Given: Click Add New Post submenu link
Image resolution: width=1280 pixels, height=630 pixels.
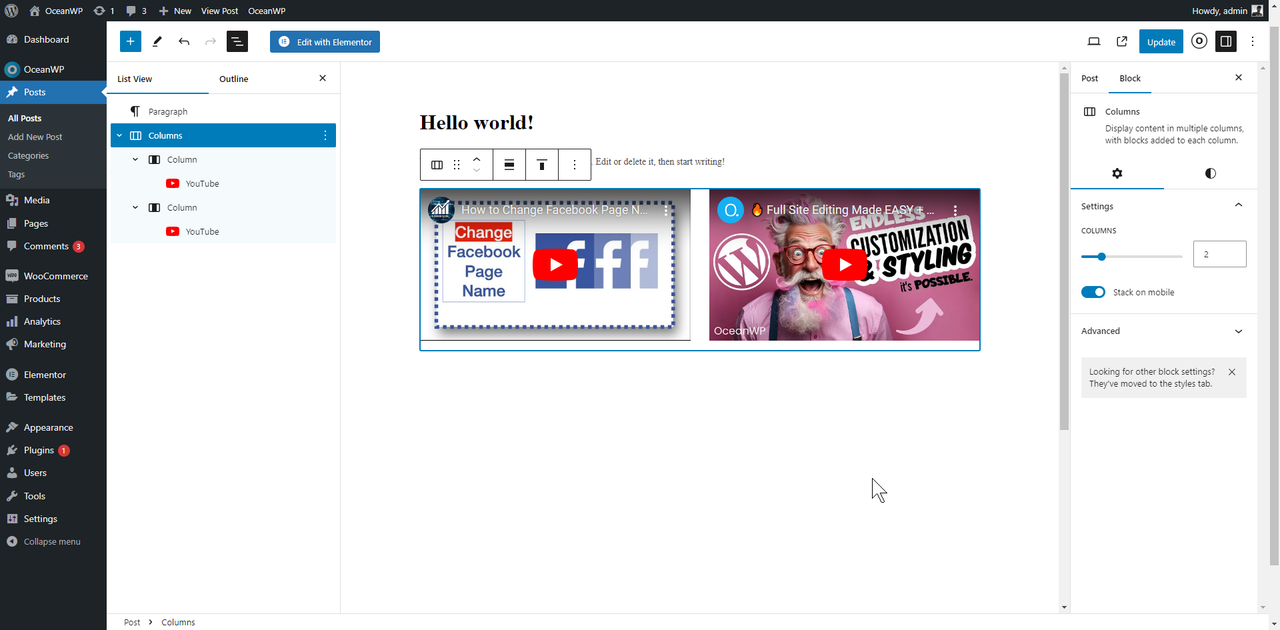Looking at the screenshot, I should 35,137.
